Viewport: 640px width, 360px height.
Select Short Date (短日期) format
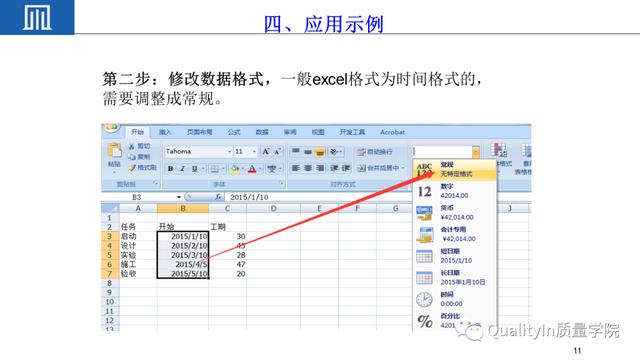pos(455,256)
